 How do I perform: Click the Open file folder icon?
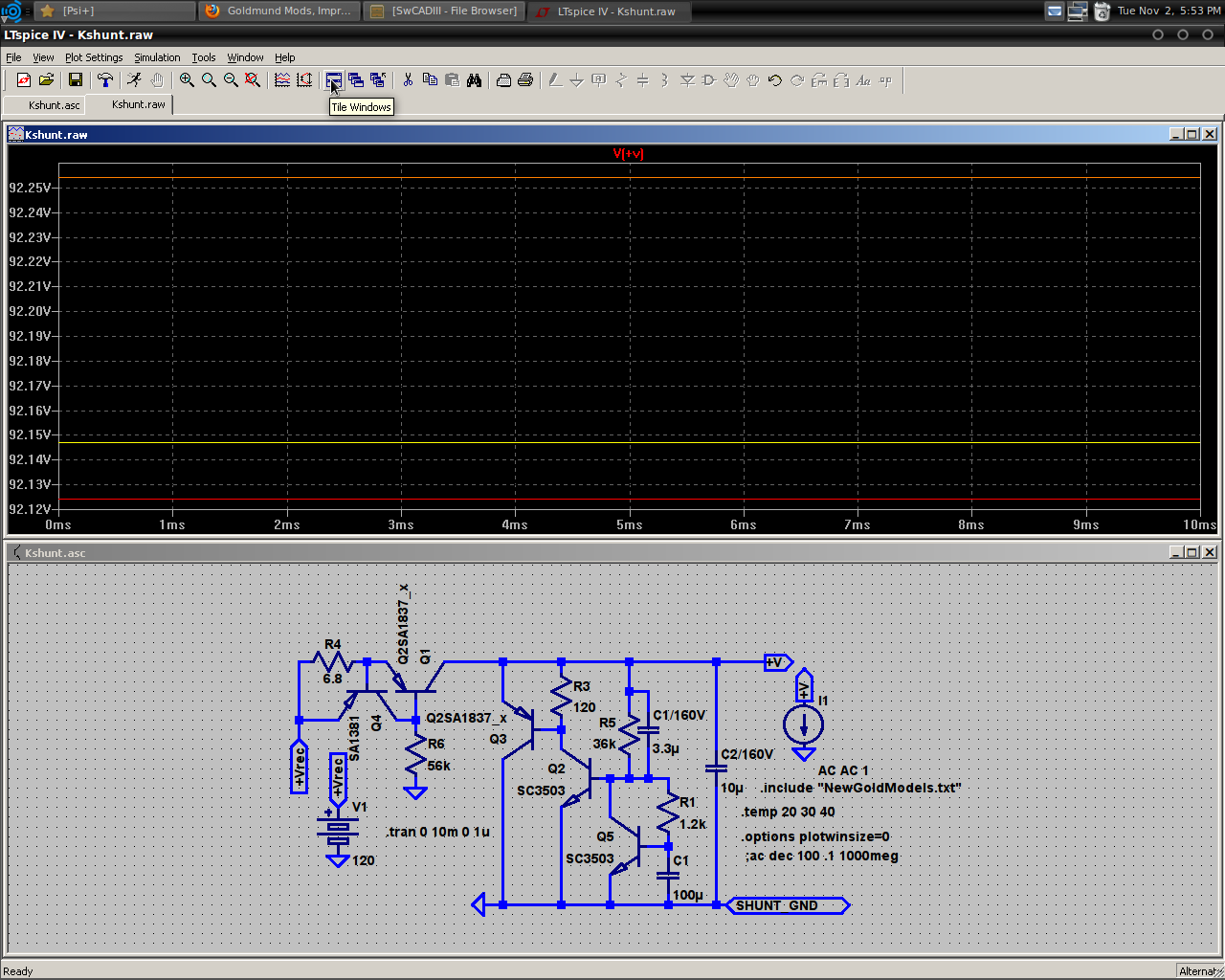click(46, 80)
